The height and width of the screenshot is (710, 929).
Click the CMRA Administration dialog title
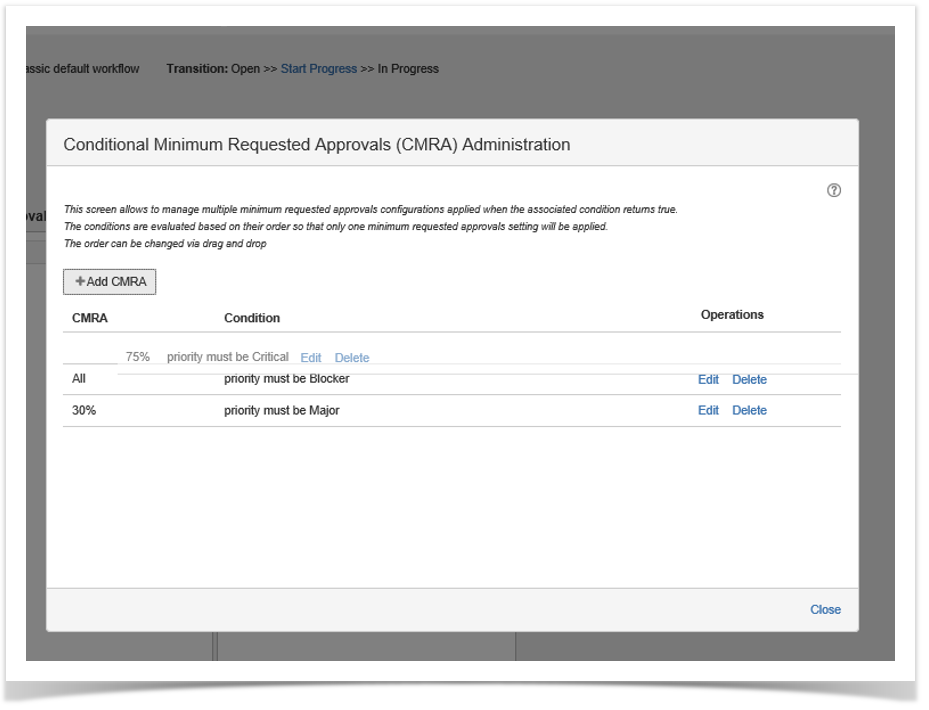coord(316,145)
